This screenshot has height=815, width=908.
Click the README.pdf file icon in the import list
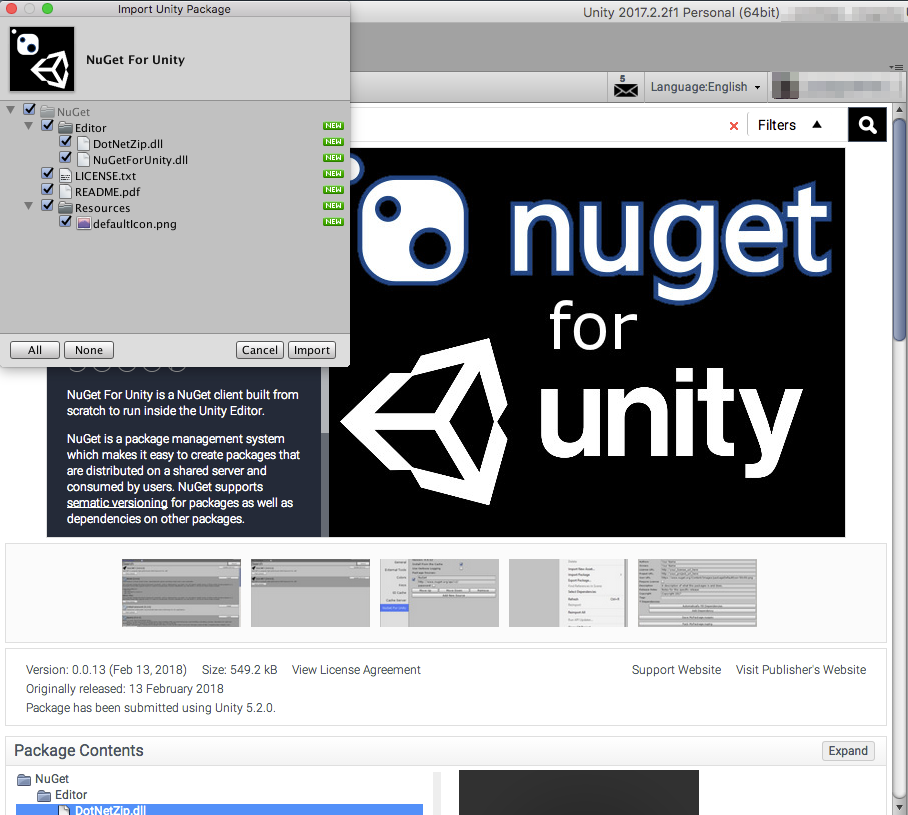(65, 191)
